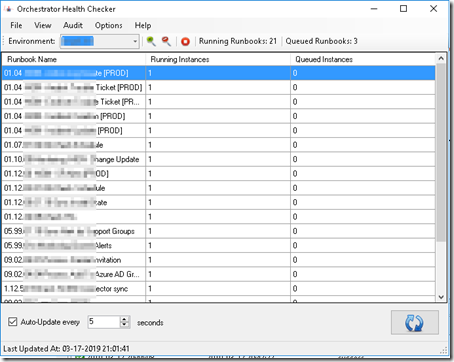Open the Help menu
454x362 pixels.
(143, 25)
